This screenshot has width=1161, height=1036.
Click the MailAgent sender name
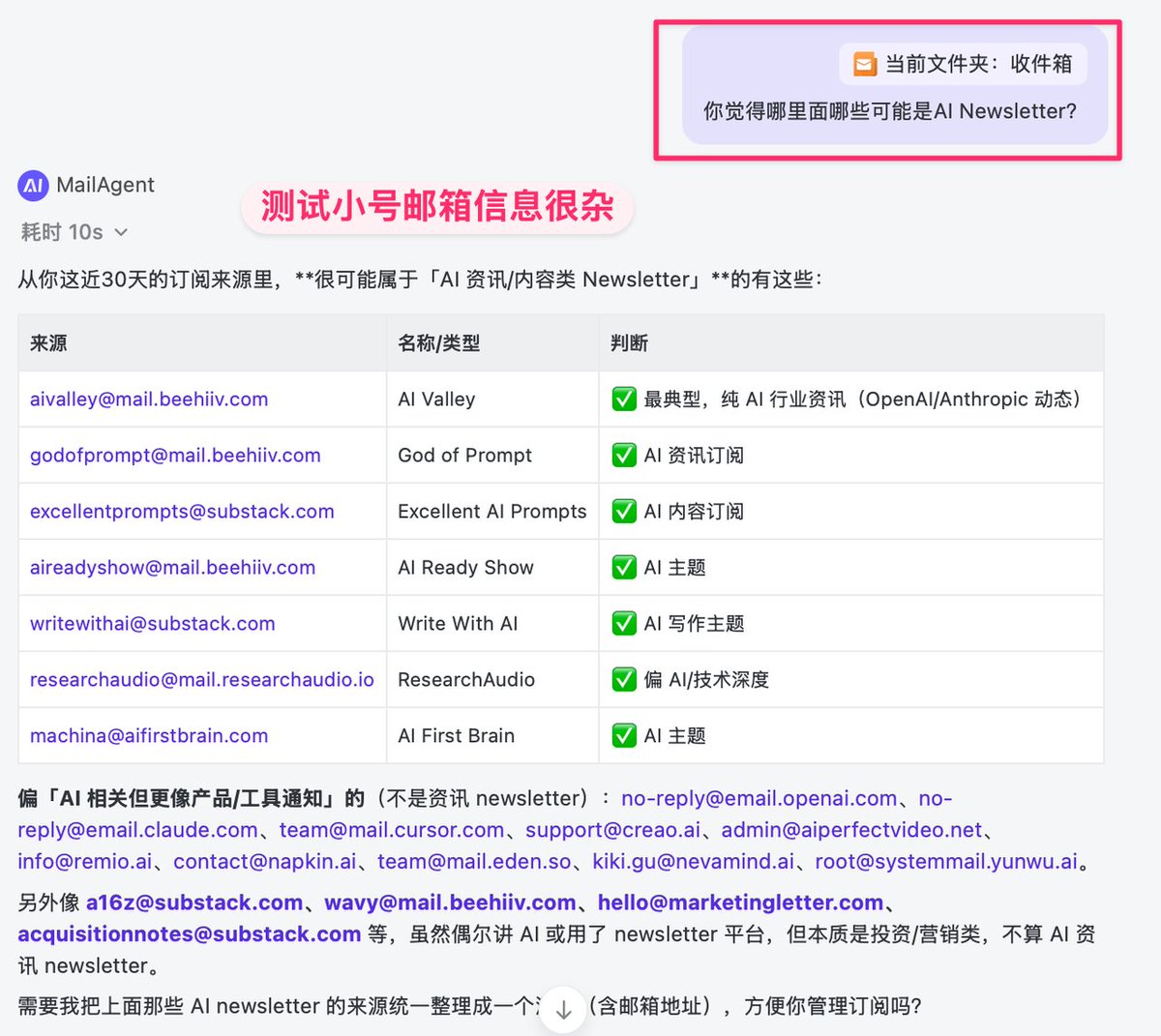[105, 185]
